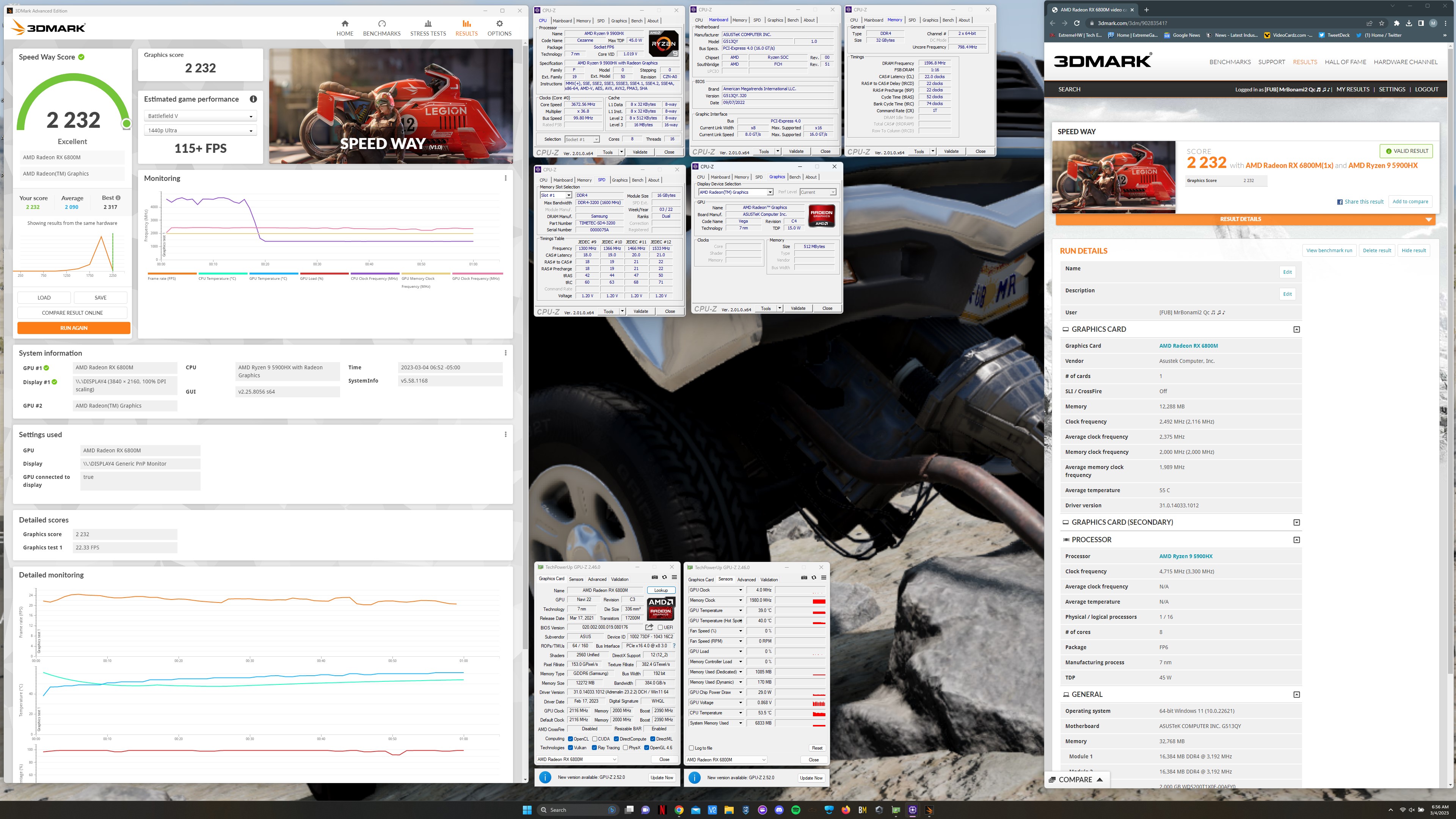Enable Log to file in GPU-Z Sensors

pyautogui.click(x=691, y=748)
